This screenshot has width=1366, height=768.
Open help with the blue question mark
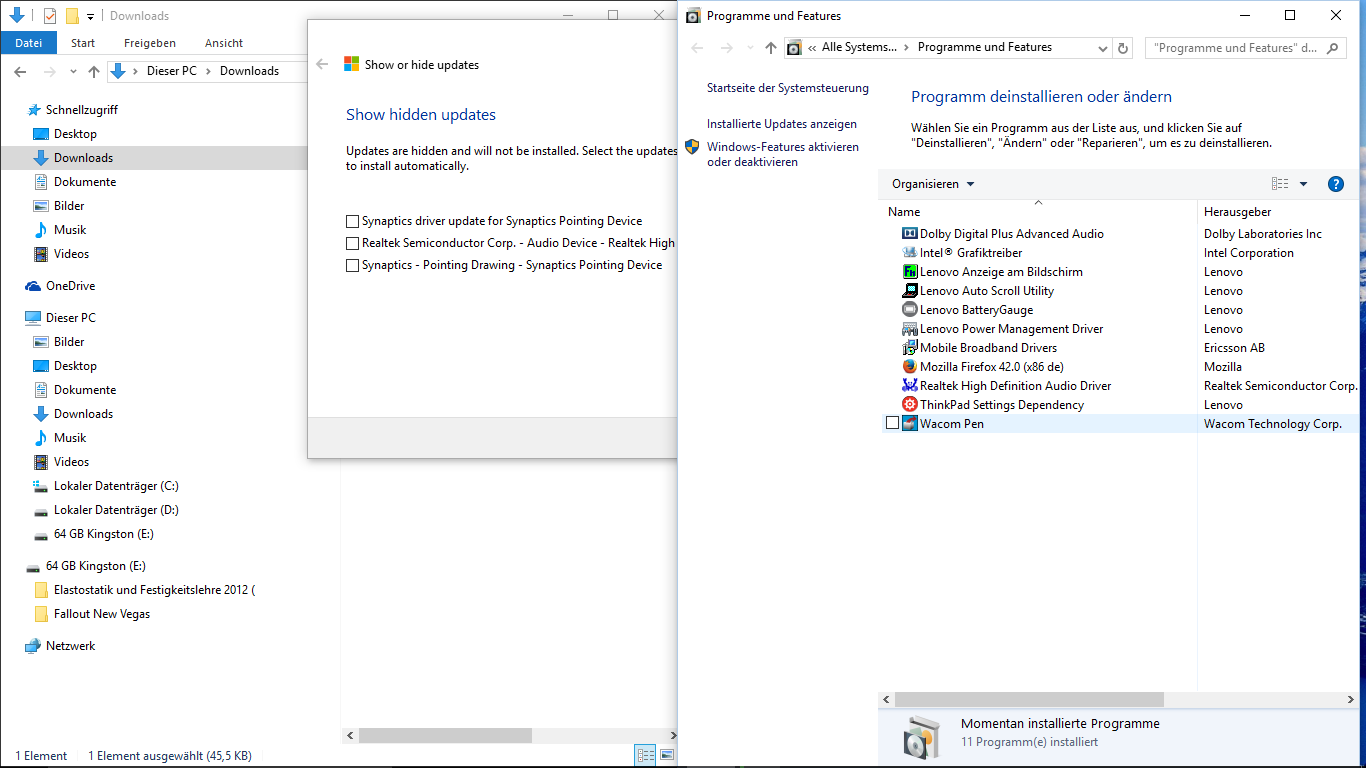[x=1335, y=184]
